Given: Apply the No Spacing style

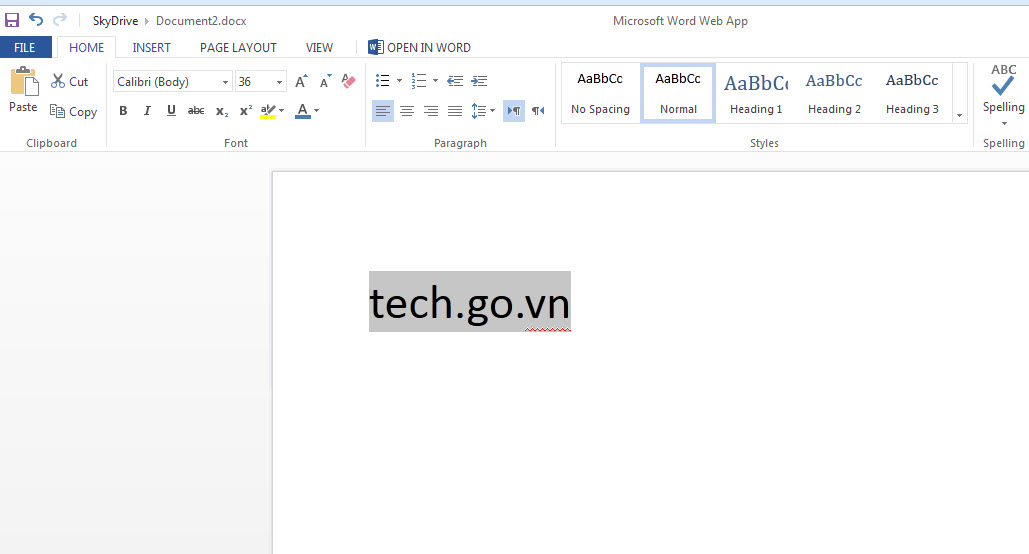Looking at the screenshot, I should click(600, 93).
